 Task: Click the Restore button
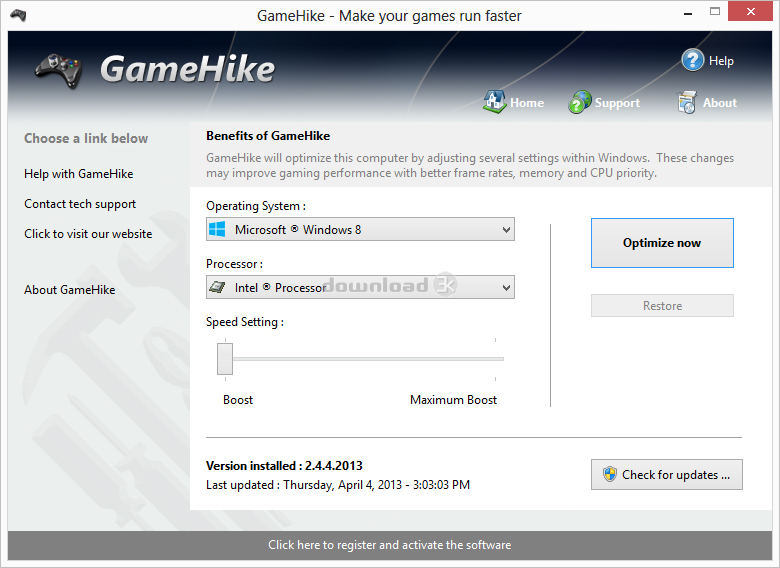(x=662, y=306)
